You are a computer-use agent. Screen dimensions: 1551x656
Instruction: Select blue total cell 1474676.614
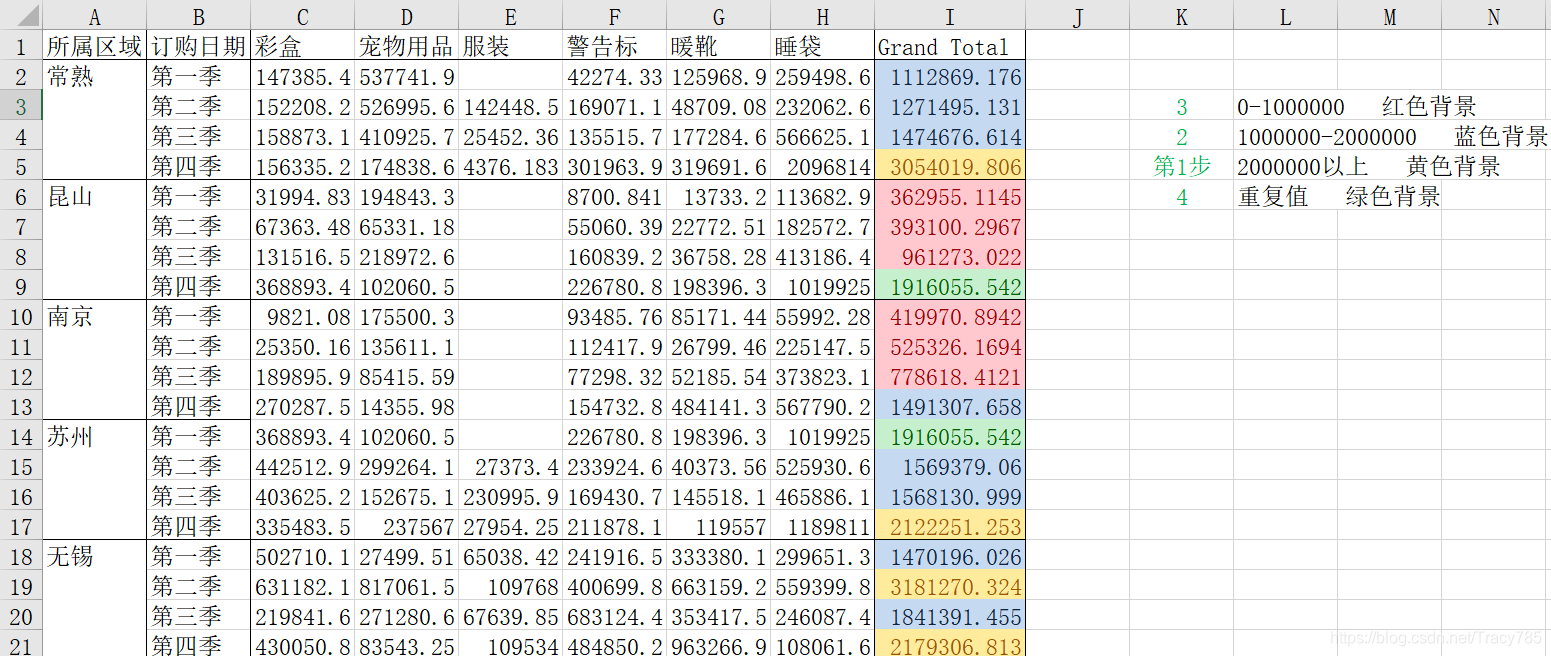pyautogui.click(x=950, y=137)
